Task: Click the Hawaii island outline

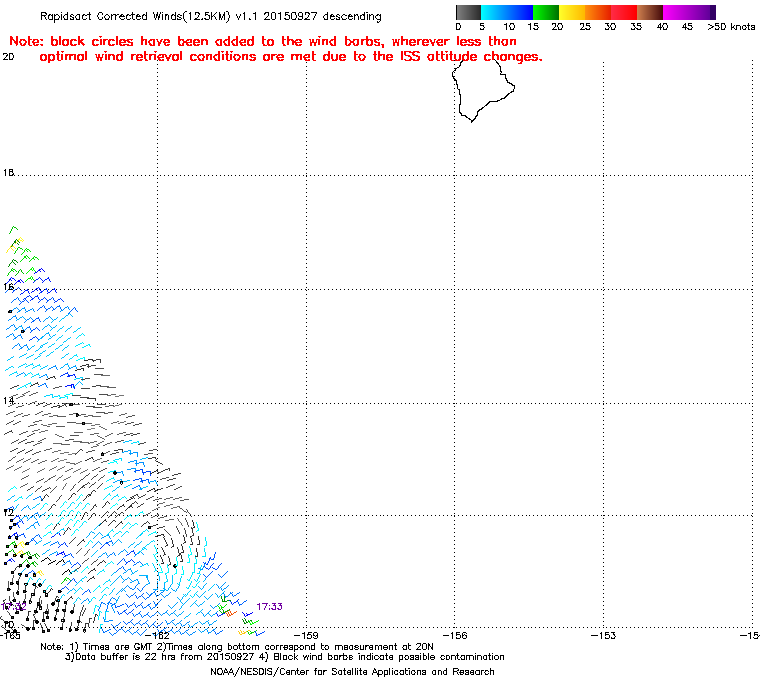Action: coord(483,90)
